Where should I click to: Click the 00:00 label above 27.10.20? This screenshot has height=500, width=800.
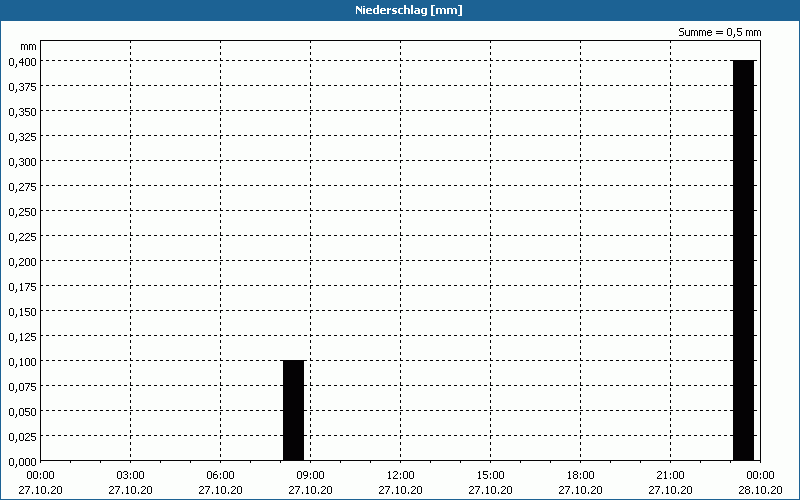(x=40, y=476)
